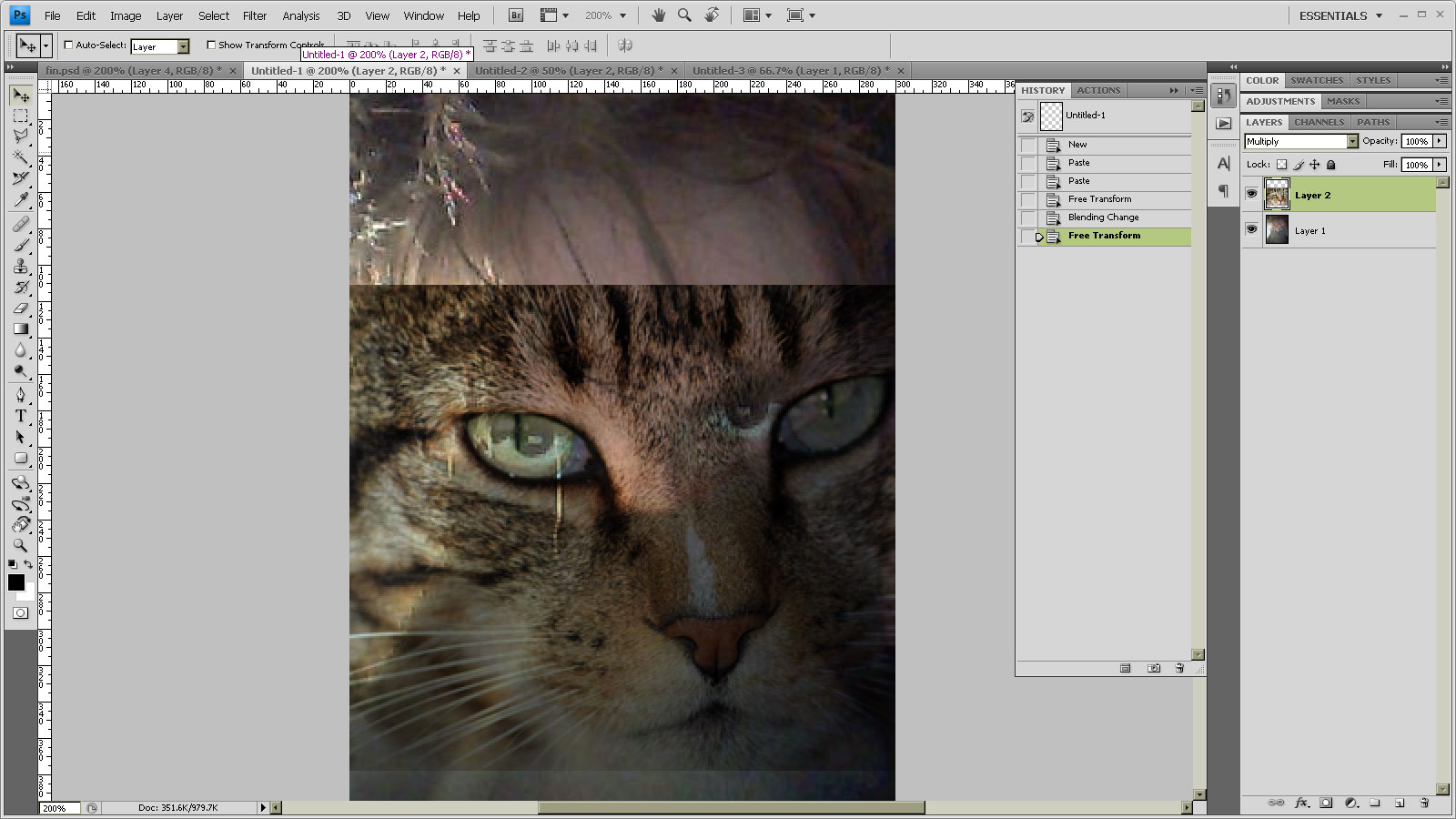Select the Magic Wand tool
The height and width of the screenshot is (819, 1456).
21,157
